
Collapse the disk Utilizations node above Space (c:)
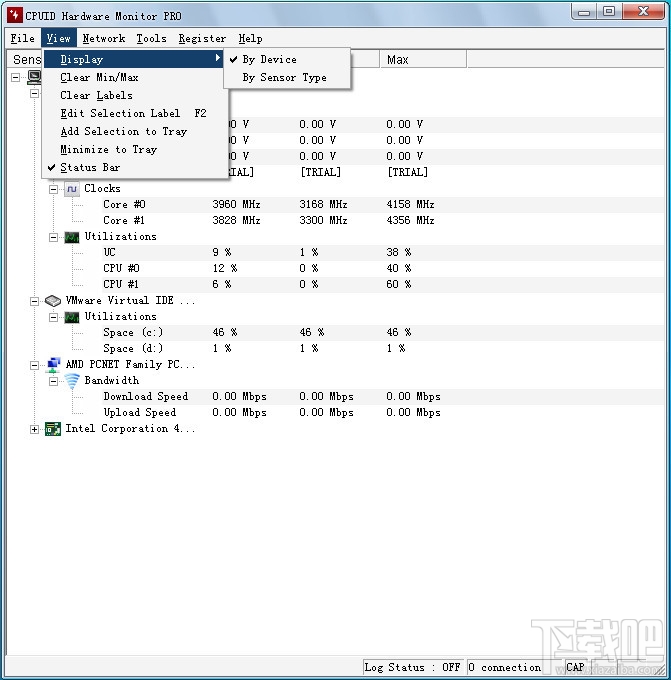point(53,317)
